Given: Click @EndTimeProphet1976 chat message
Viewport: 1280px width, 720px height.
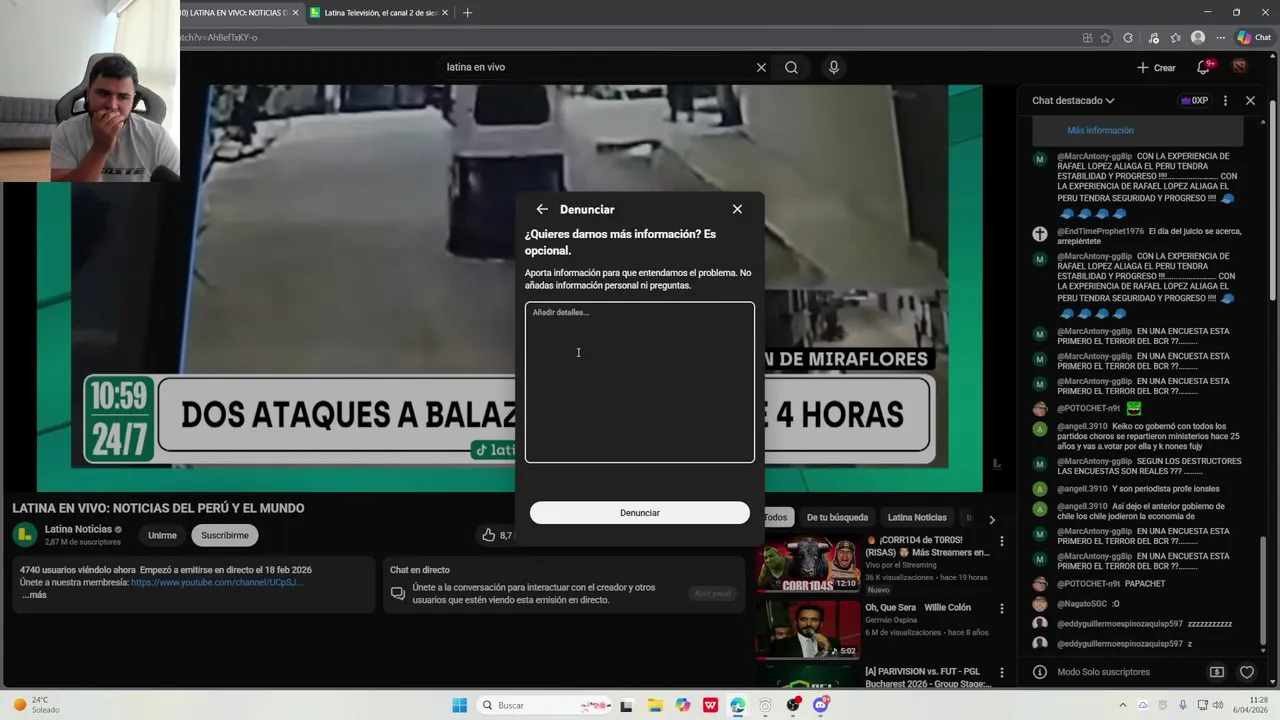Looking at the screenshot, I should point(1149,236).
